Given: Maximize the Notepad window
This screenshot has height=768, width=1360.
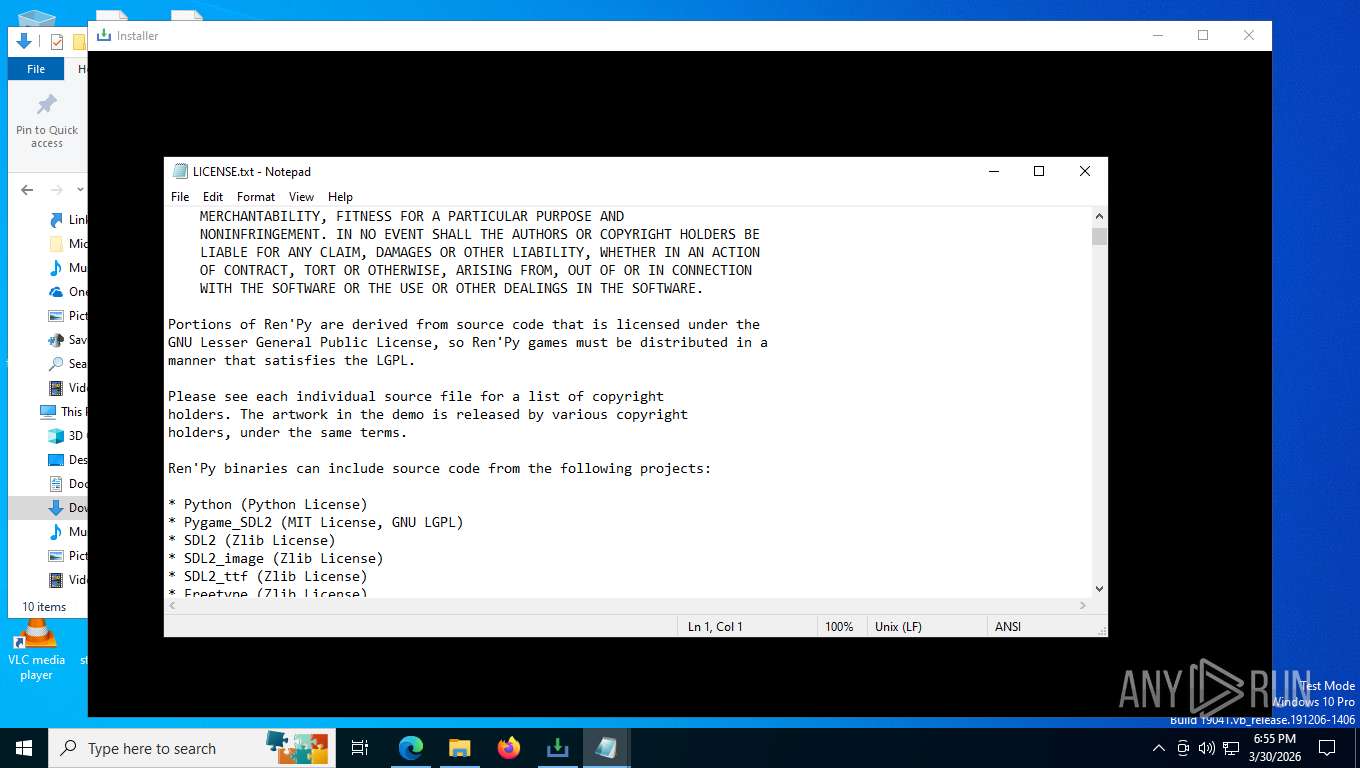Looking at the screenshot, I should tap(1039, 171).
